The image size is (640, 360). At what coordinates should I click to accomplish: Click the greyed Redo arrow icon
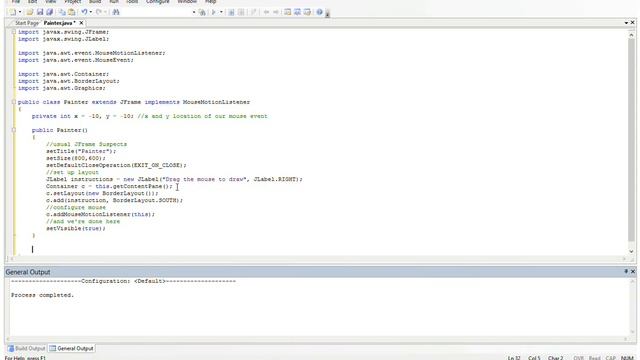98,12
